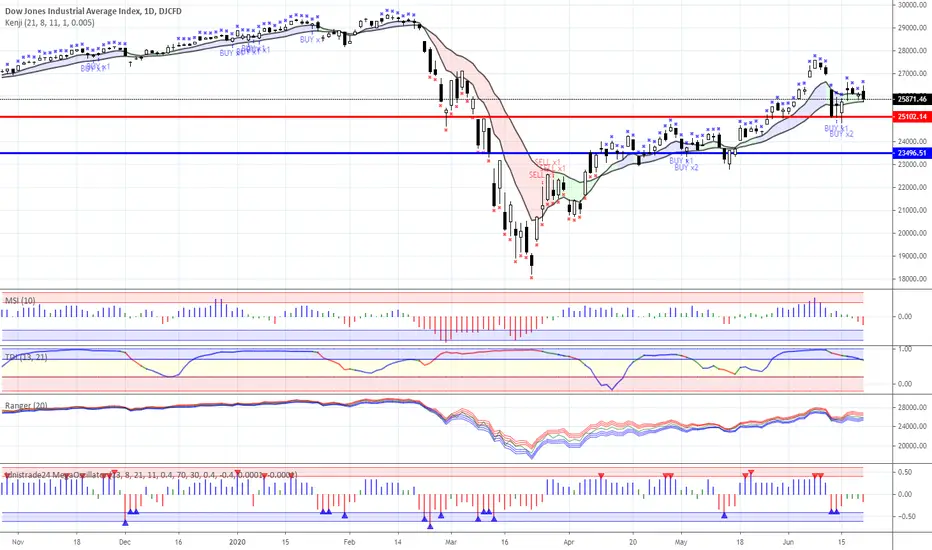Click the 1.00 value on TDI axis
This screenshot has width=932, height=550.
coord(905,349)
